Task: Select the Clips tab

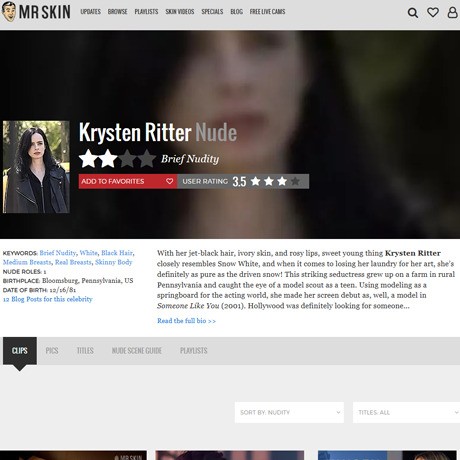Action: [x=20, y=351]
